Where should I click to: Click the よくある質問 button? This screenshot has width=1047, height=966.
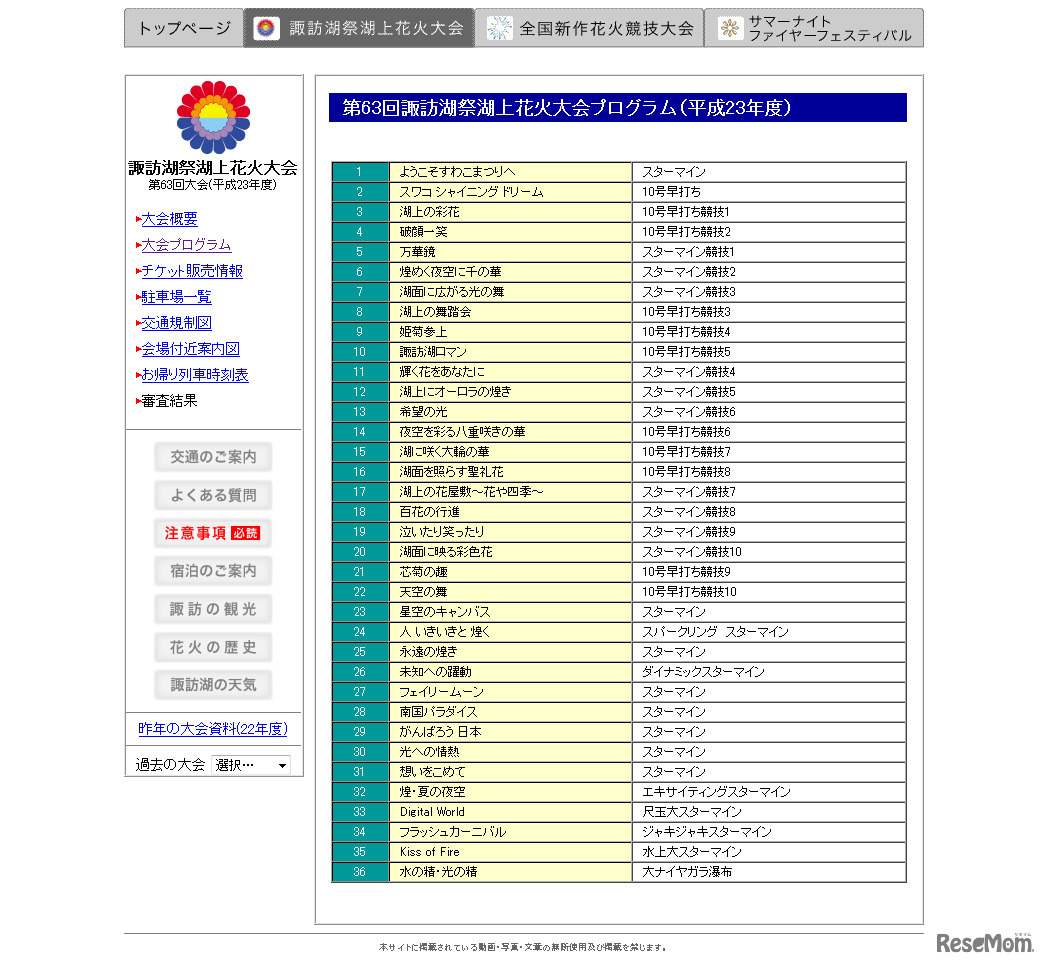[213, 495]
